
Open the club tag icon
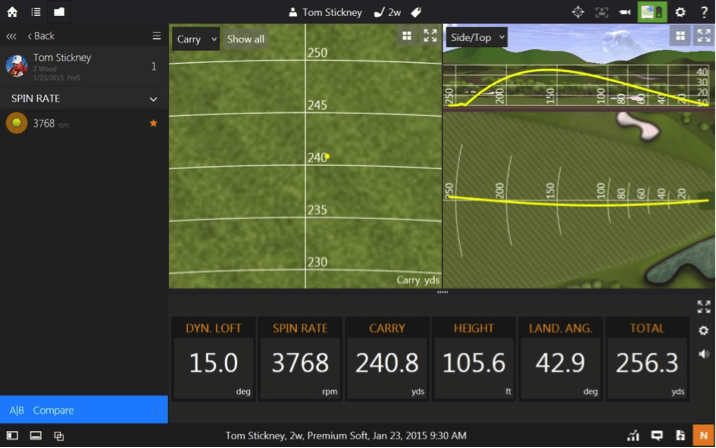(x=416, y=12)
